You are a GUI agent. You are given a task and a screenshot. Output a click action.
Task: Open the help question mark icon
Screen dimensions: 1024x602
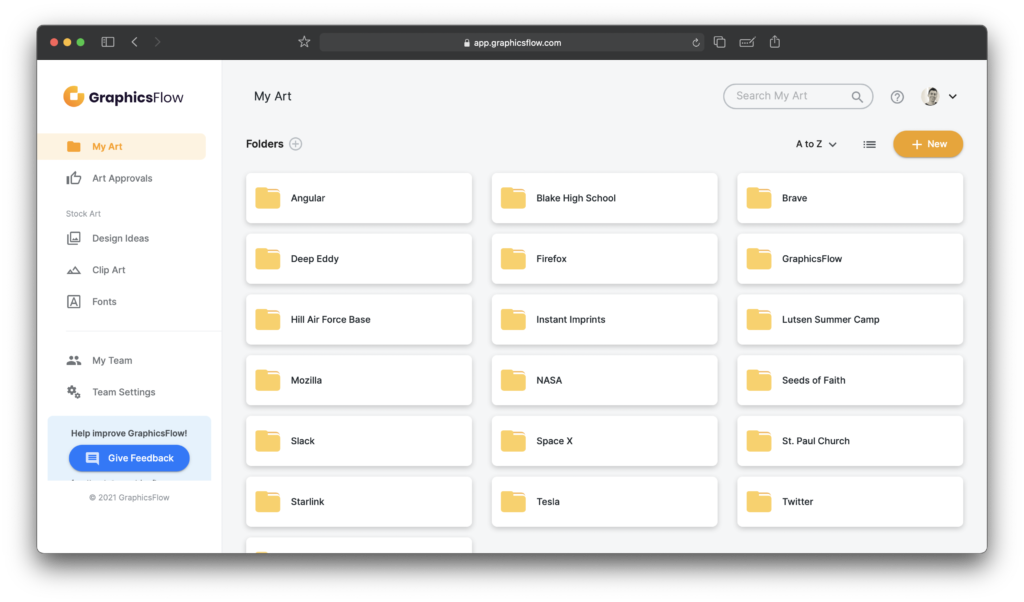pyautogui.click(x=897, y=97)
